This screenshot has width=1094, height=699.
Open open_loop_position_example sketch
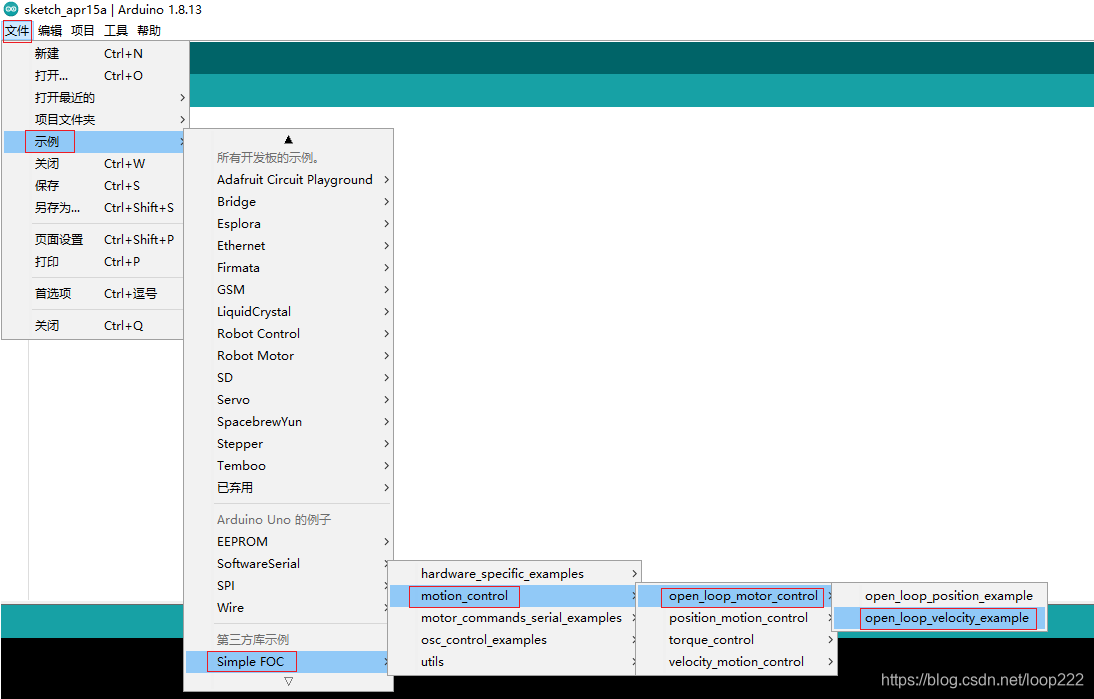click(x=939, y=596)
